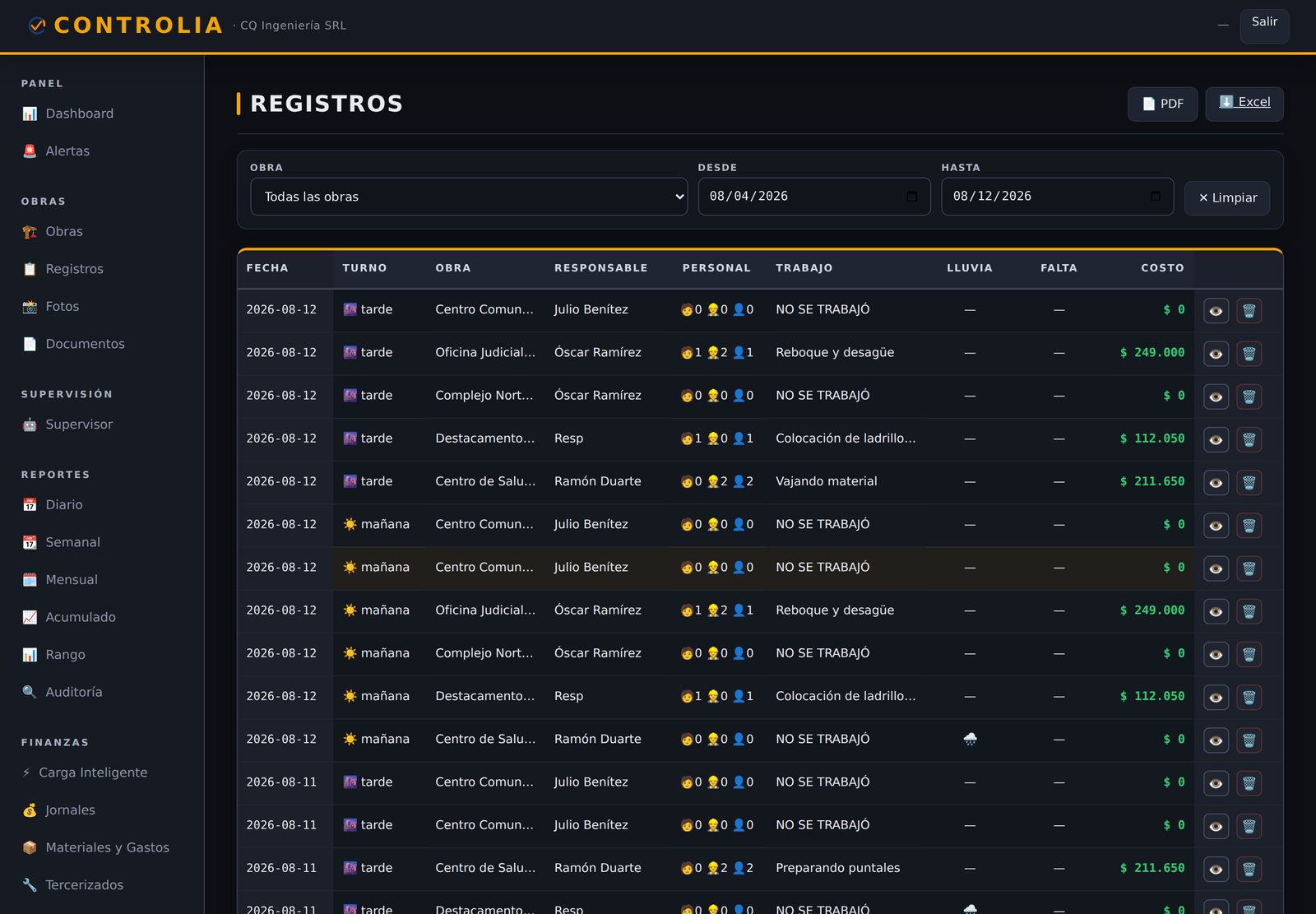This screenshot has width=1316, height=914.
Task: Open the Hasta date calendar picker
Action: click(x=1155, y=197)
